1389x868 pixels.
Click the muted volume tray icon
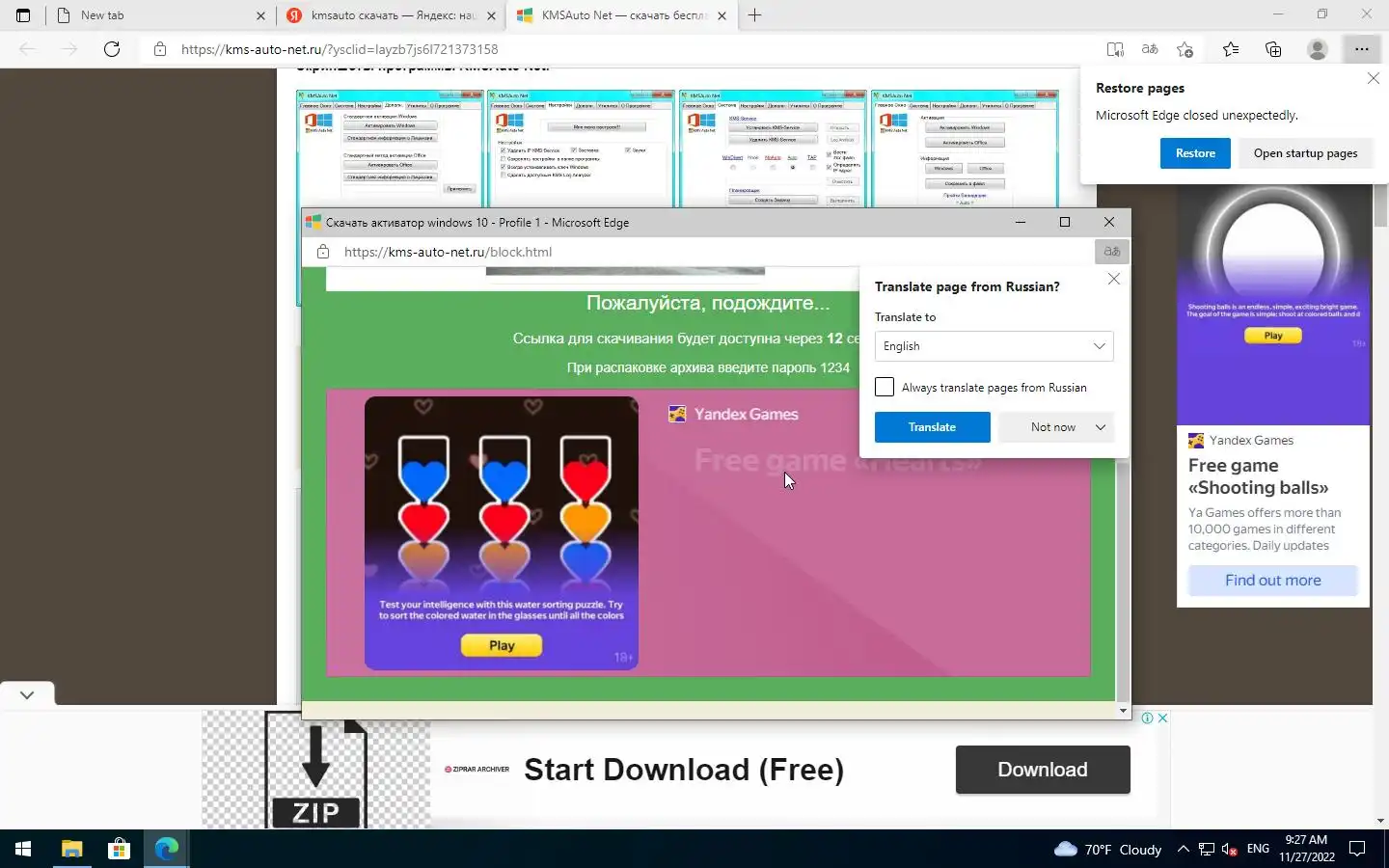click(1230, 849)
